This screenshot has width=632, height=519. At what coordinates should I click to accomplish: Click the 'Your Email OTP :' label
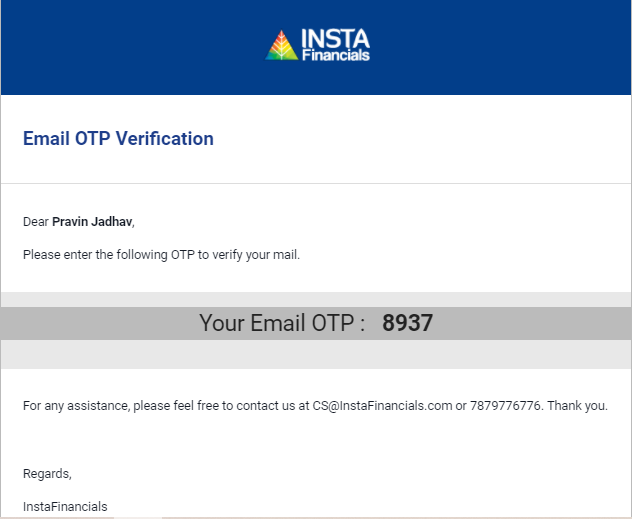(x=282, y=323)
